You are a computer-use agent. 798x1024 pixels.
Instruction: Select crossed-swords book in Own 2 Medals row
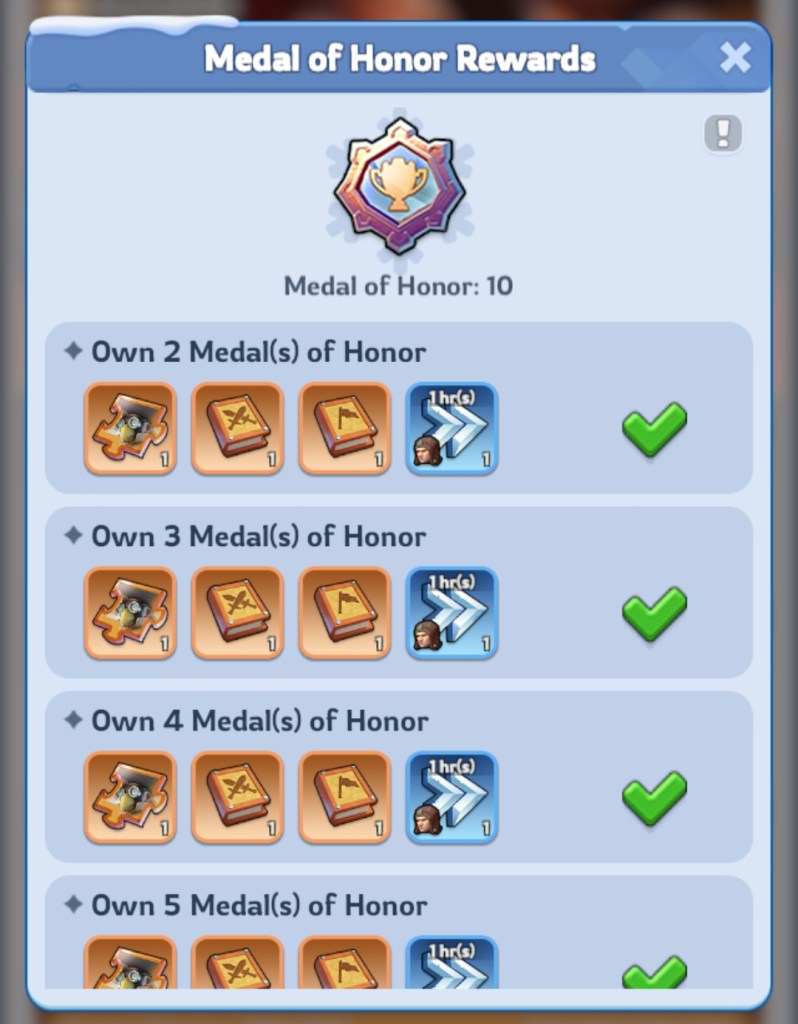[237, 428]
